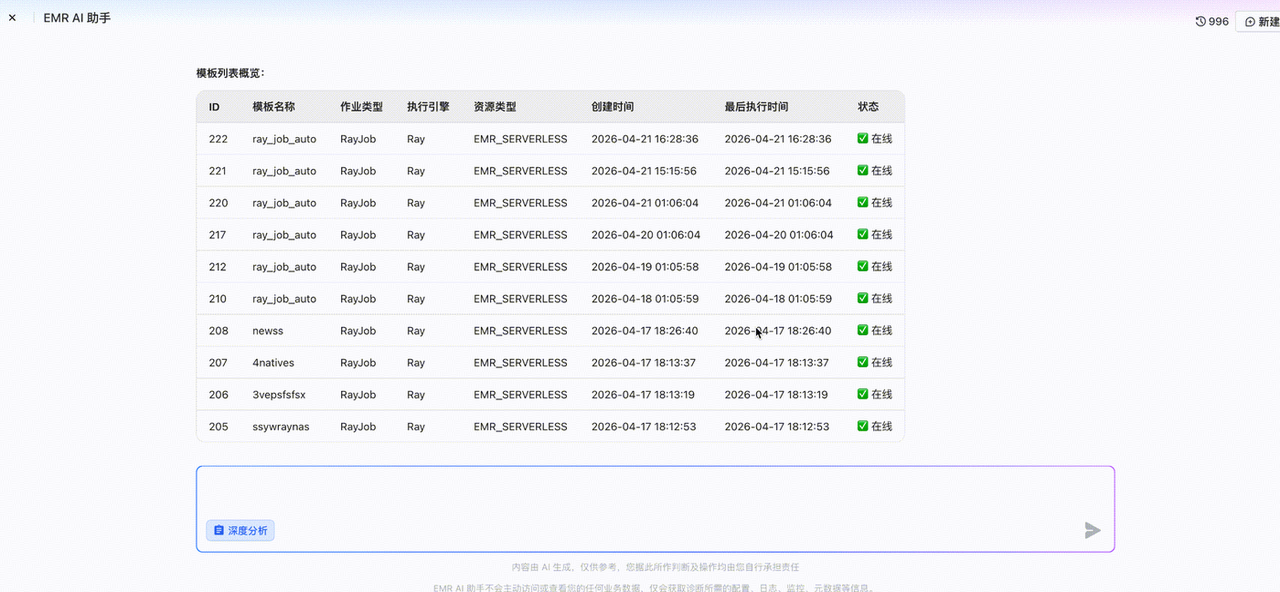Click the template name 4natives
The image size is (1280, 592).
273,363
